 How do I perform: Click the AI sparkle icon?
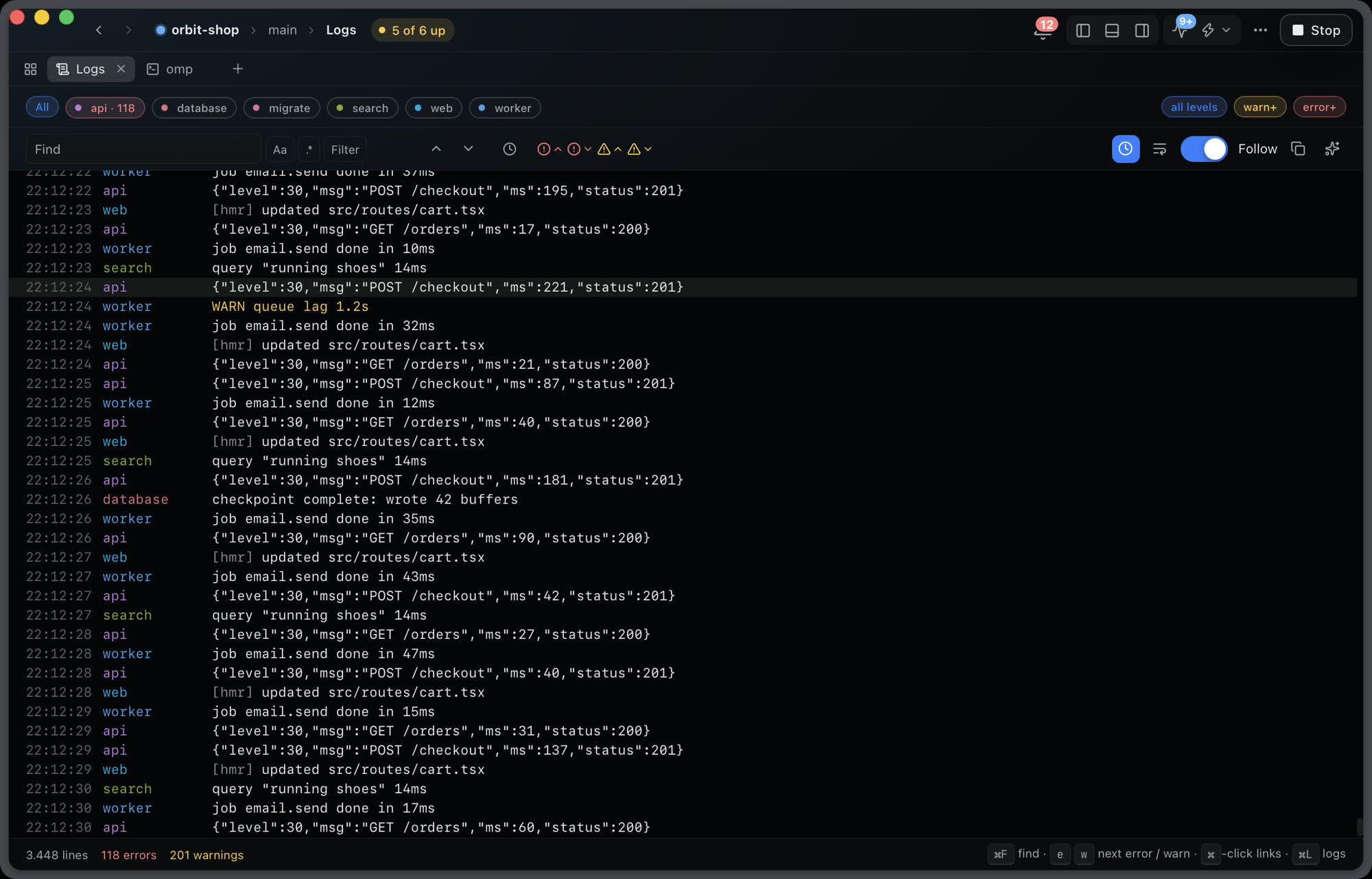coord(1332,149)
